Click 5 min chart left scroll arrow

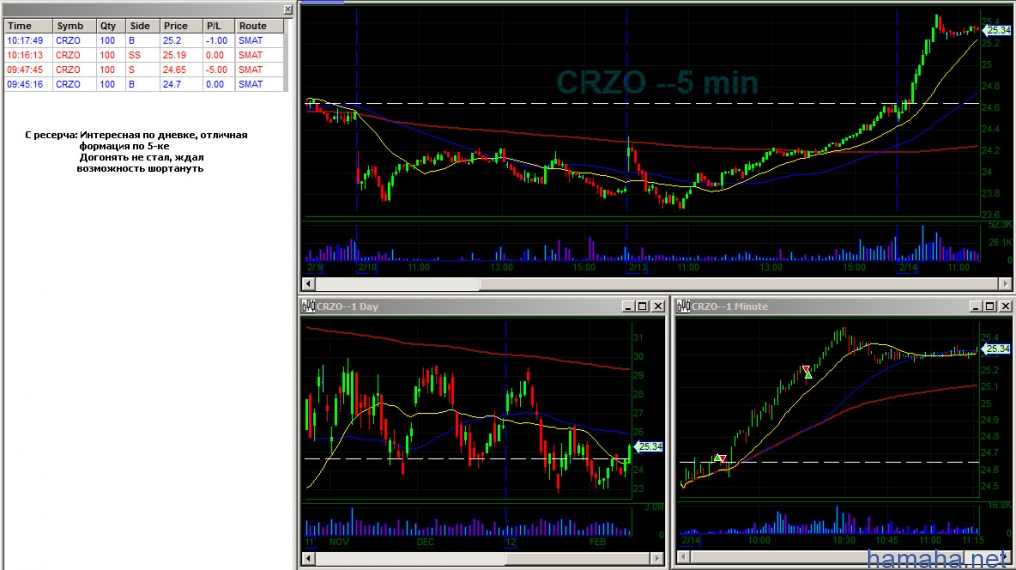308,284
